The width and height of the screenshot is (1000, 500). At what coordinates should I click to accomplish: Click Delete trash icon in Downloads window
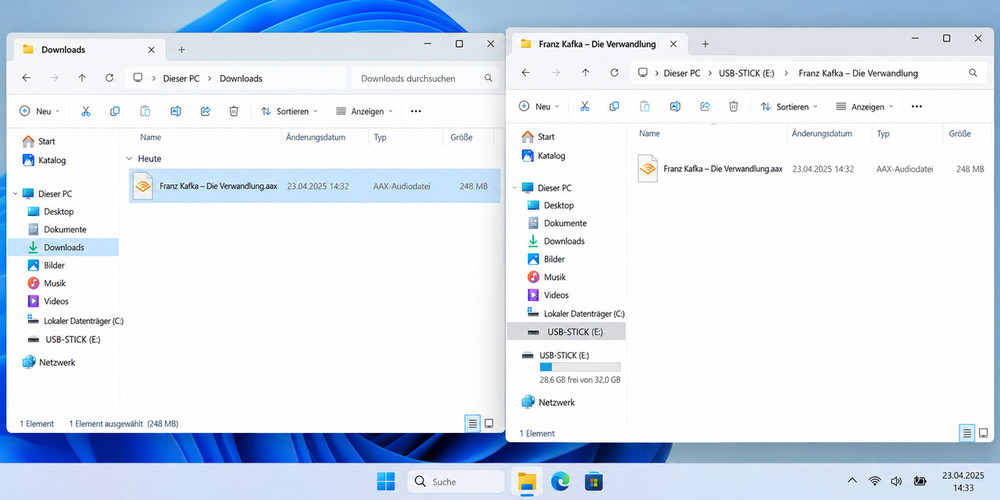234,111
